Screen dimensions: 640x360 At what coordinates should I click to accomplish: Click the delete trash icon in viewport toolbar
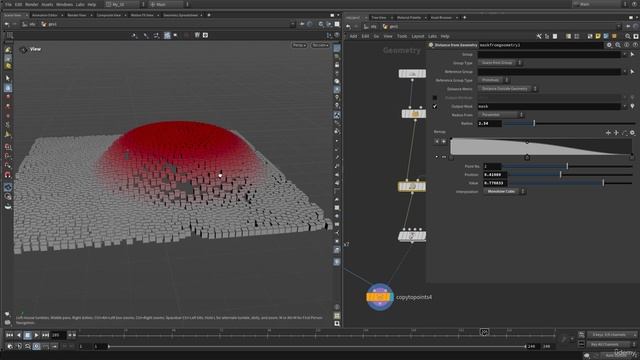pyautogui.click(x=197, y=35)
